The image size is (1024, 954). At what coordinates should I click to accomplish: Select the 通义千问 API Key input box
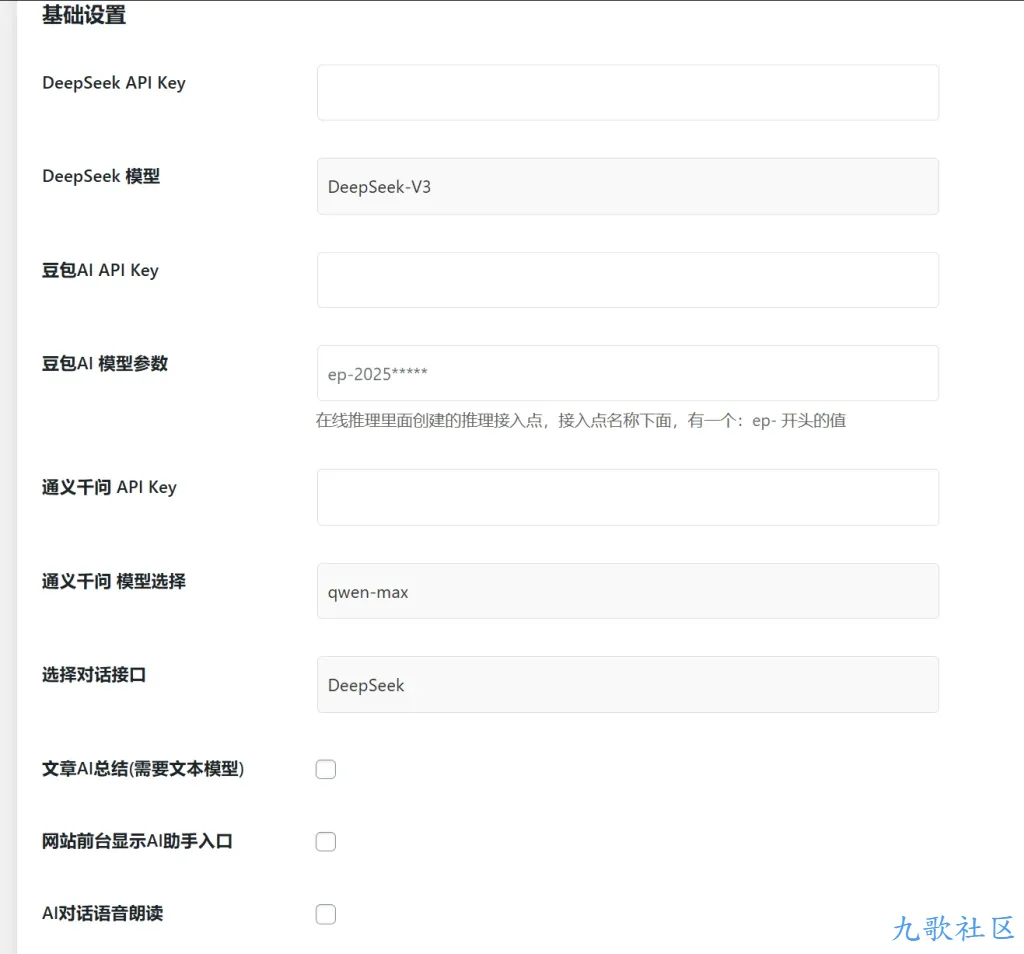[628, 497]
